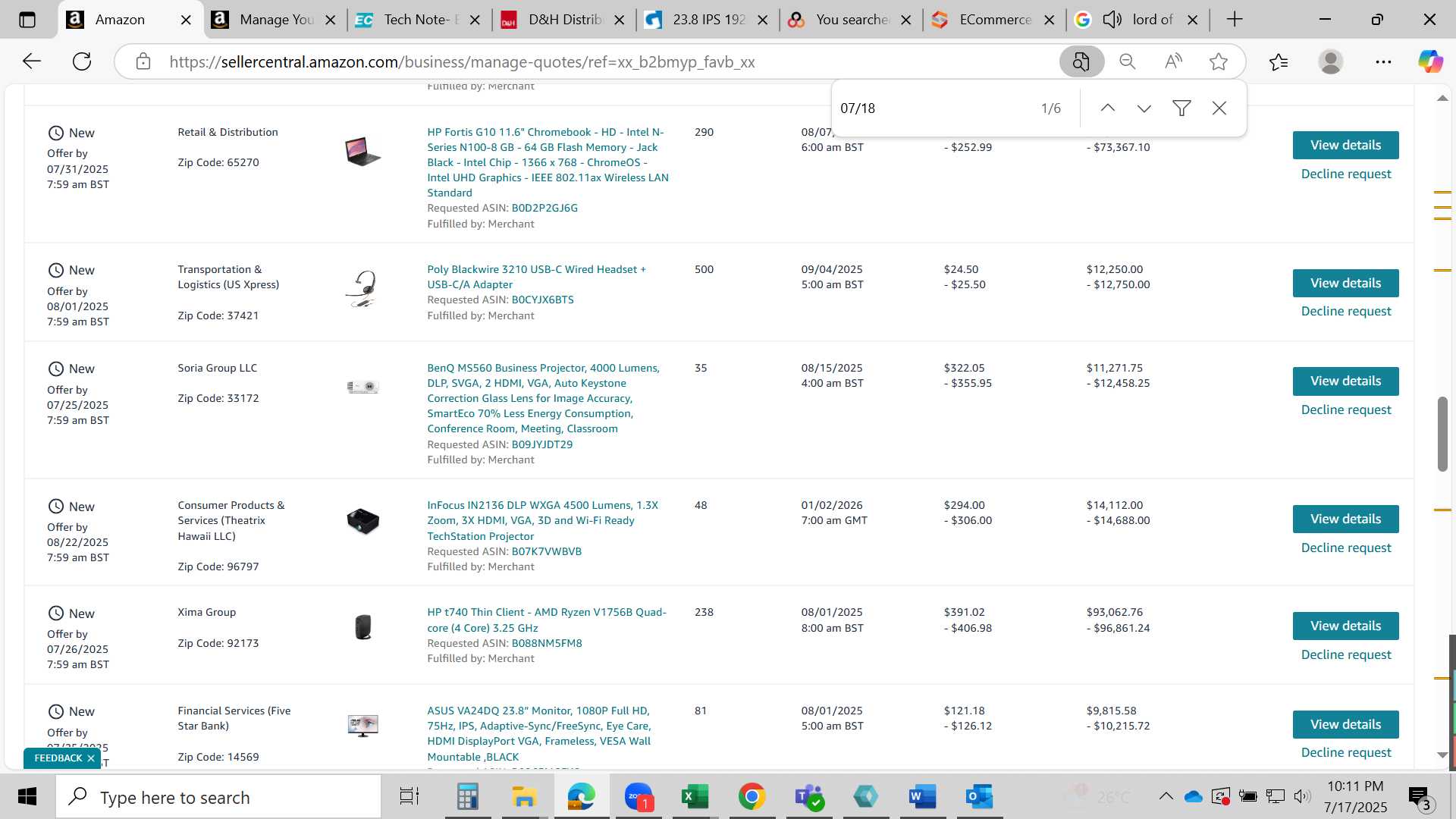The image size is (1456, 819).
Task: Open the Windows Start menu
Action: pos(27,797)
